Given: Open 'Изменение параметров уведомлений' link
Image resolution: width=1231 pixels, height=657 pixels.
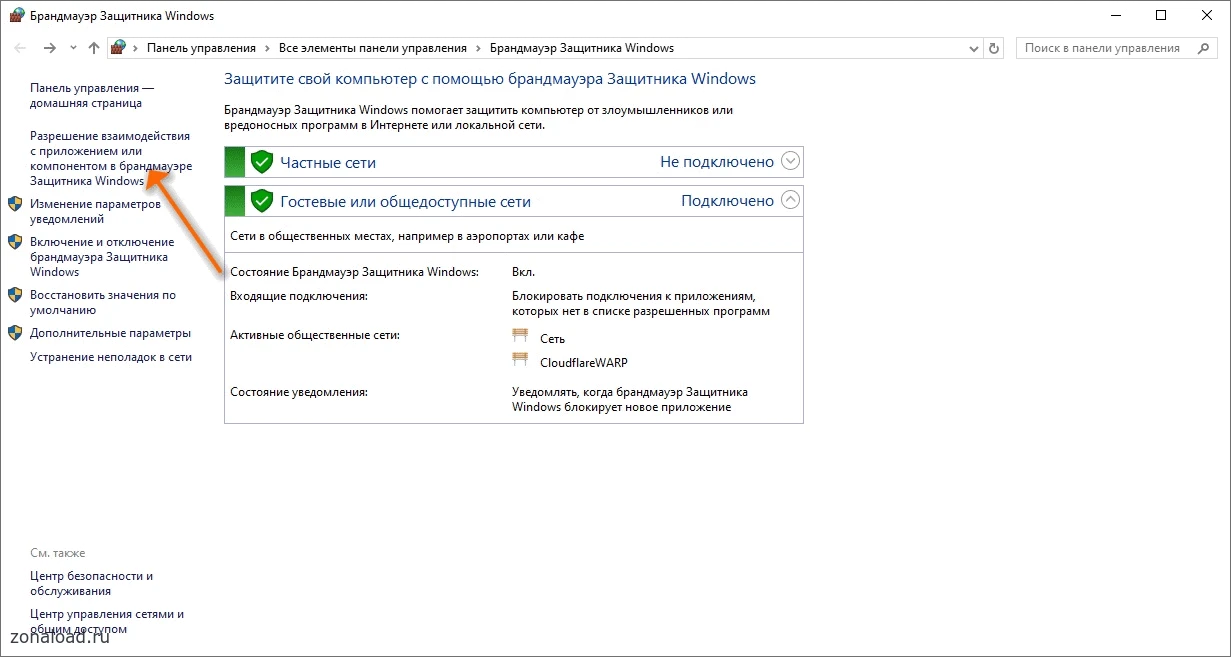Looking at the screenshot, I should (95, 211).
